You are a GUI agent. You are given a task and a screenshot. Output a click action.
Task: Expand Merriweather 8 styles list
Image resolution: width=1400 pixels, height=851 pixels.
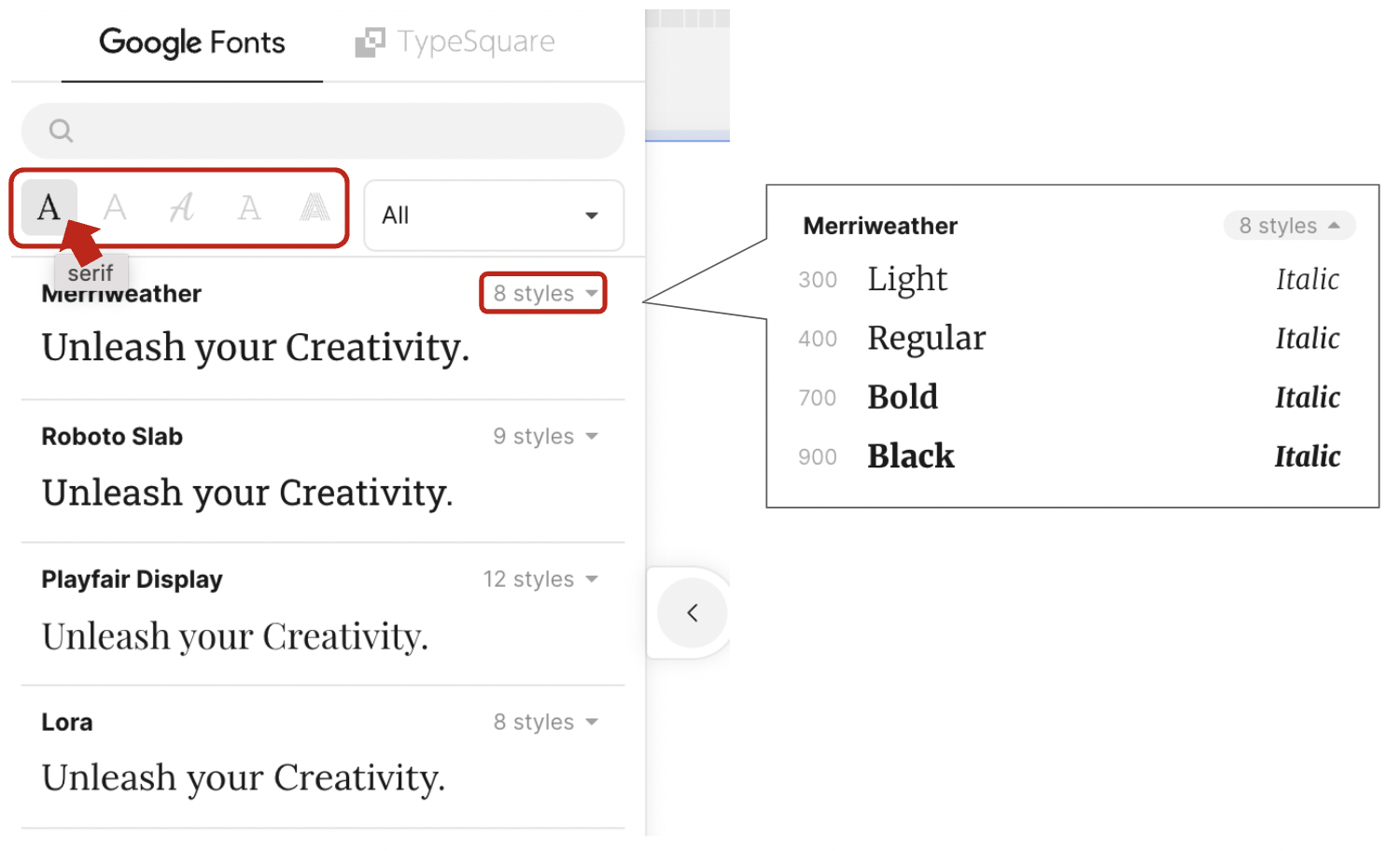[x=545, y=293]
